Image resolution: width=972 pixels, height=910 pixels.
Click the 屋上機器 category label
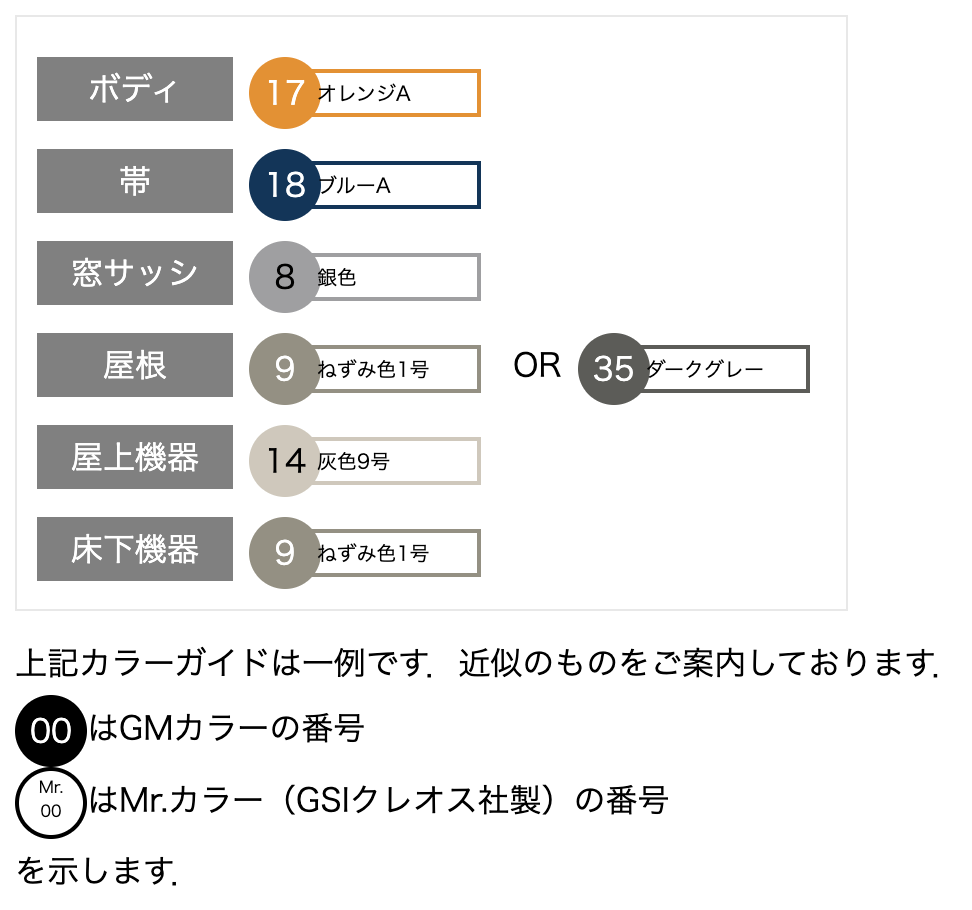pos(135,457)
